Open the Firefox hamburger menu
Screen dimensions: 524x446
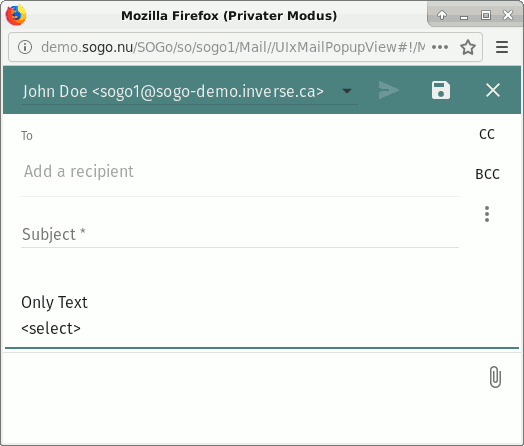click(x=502, y=47)
